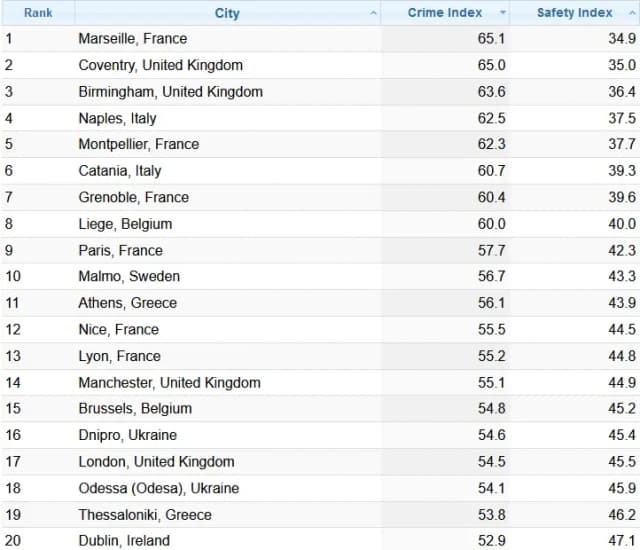This screenshot has width=640, height=550.
Task: Click London's crime index value 54.5
Action: click(491, 462)
